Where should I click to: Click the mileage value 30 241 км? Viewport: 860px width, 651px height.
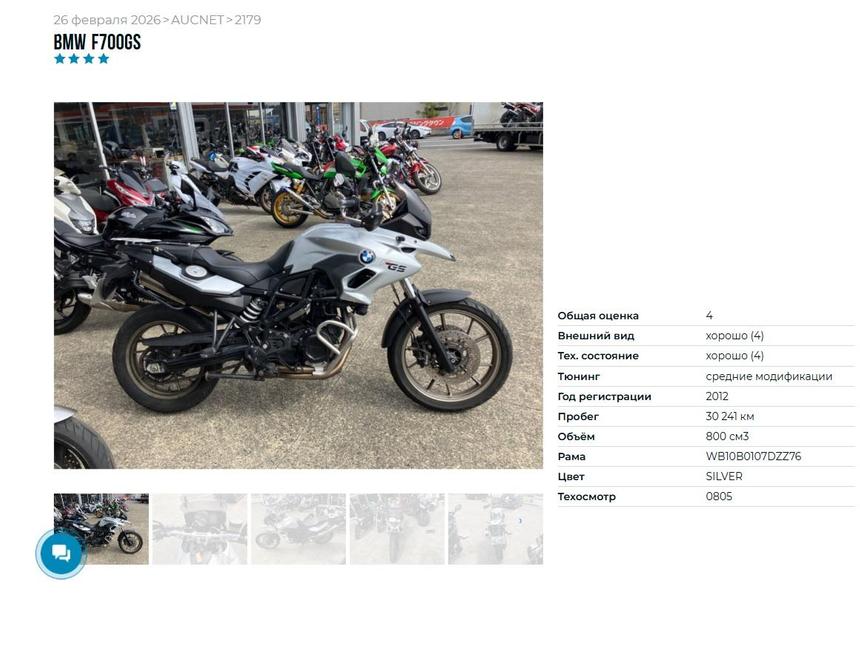tap(729, 416)
